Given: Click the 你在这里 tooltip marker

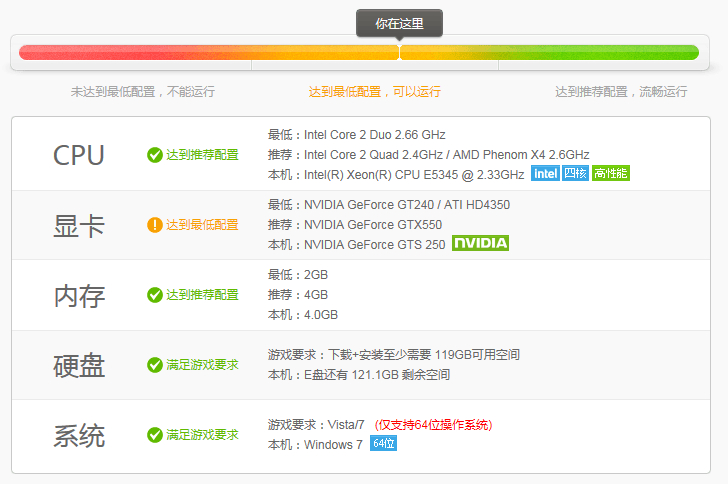Looking at the screenshot, I should [x=399, y=23].
